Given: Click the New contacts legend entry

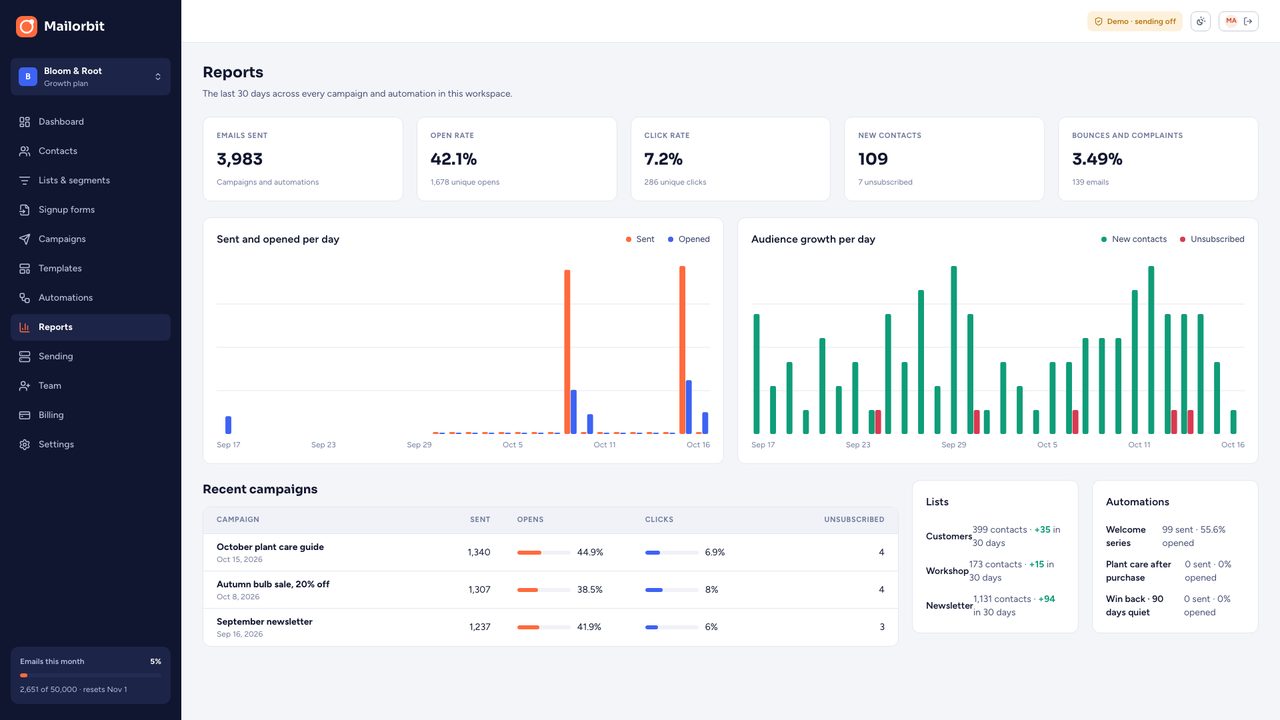Looking at the screenshot, I should coord(1134,239).
